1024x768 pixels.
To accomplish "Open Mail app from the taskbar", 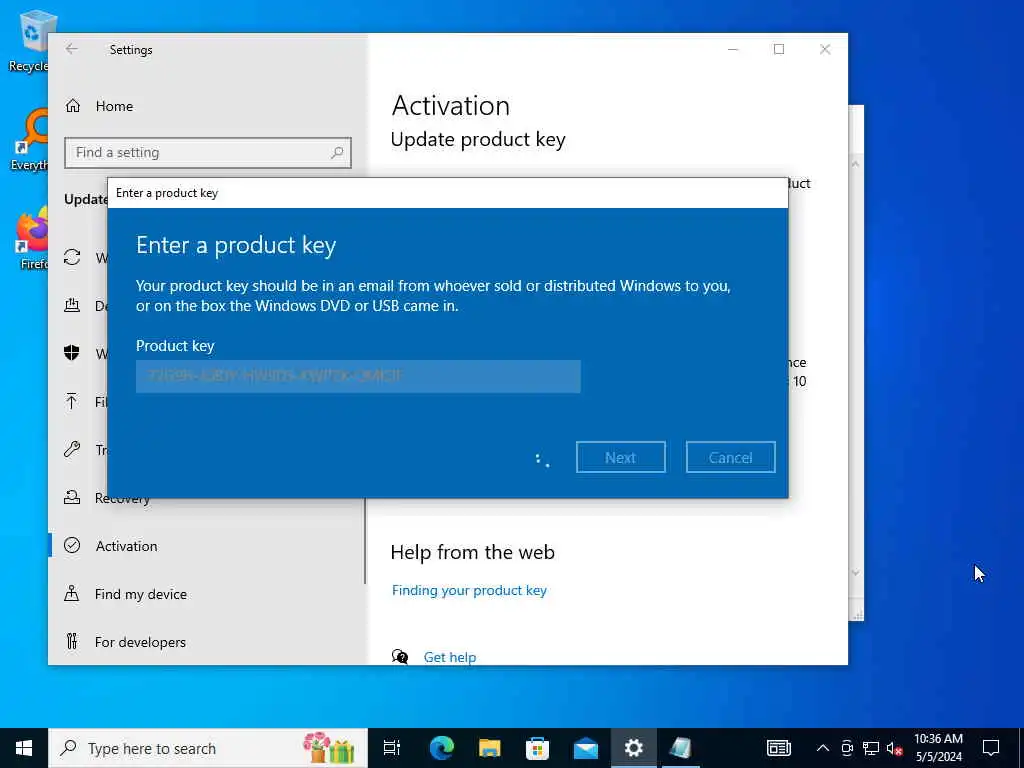I will point(586,748).
